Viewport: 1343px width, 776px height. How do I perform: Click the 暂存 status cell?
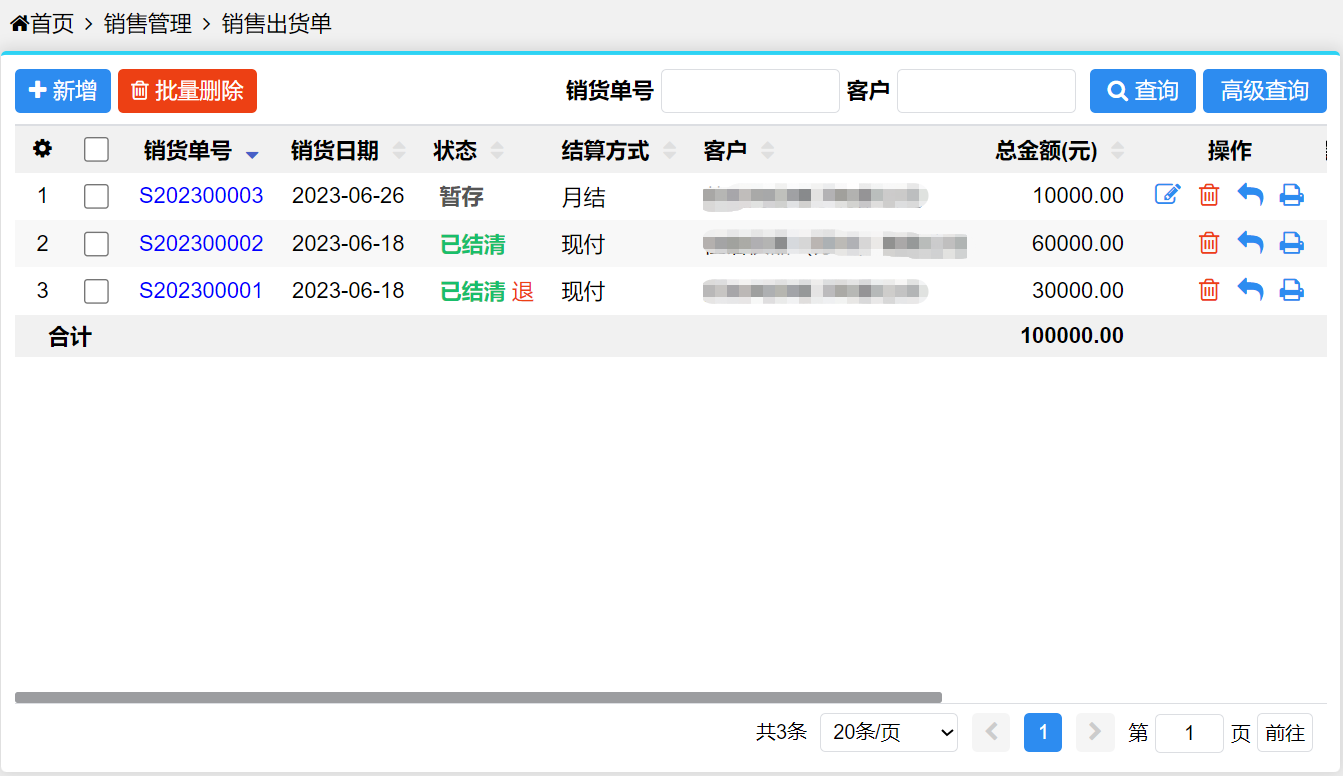(461, 196)
